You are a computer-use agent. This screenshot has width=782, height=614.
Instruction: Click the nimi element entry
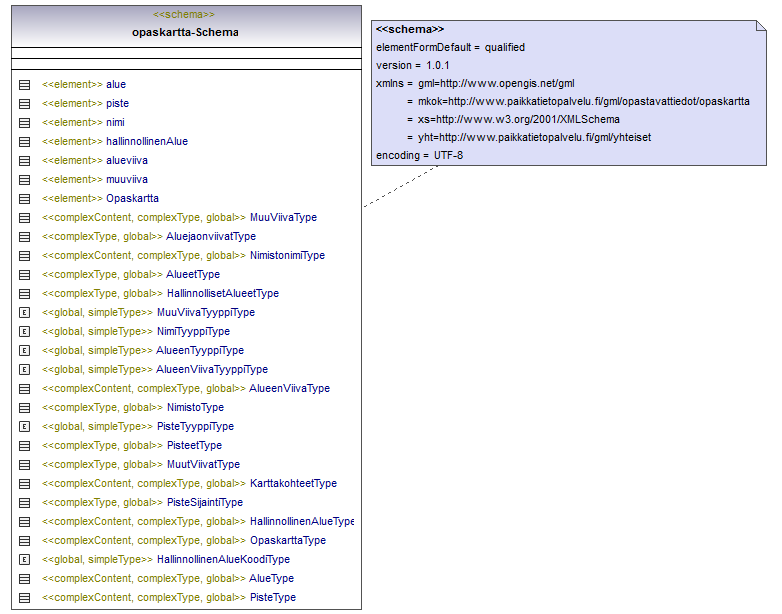click(x=115, y=123)
